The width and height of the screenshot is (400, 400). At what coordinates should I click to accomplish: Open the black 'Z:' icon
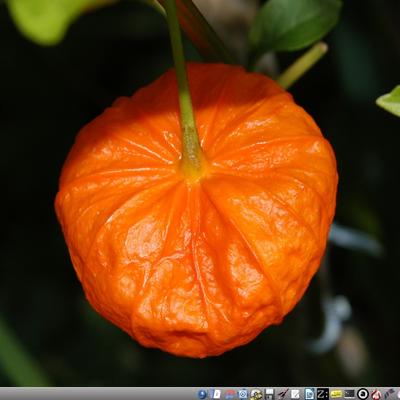(323, 394)
